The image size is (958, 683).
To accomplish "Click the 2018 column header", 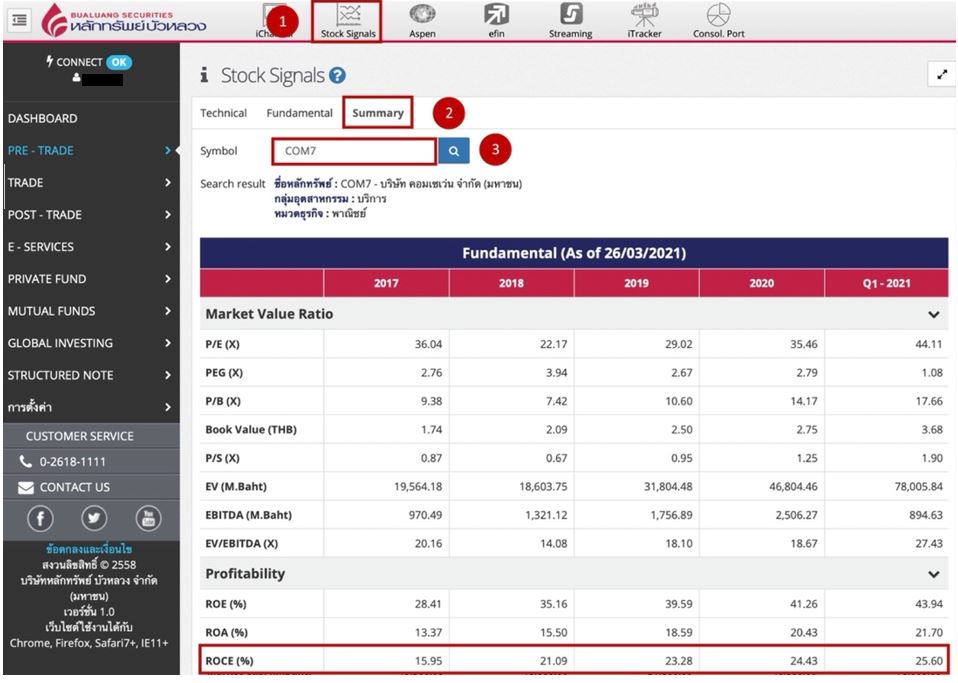I will [x=511, y=283].
